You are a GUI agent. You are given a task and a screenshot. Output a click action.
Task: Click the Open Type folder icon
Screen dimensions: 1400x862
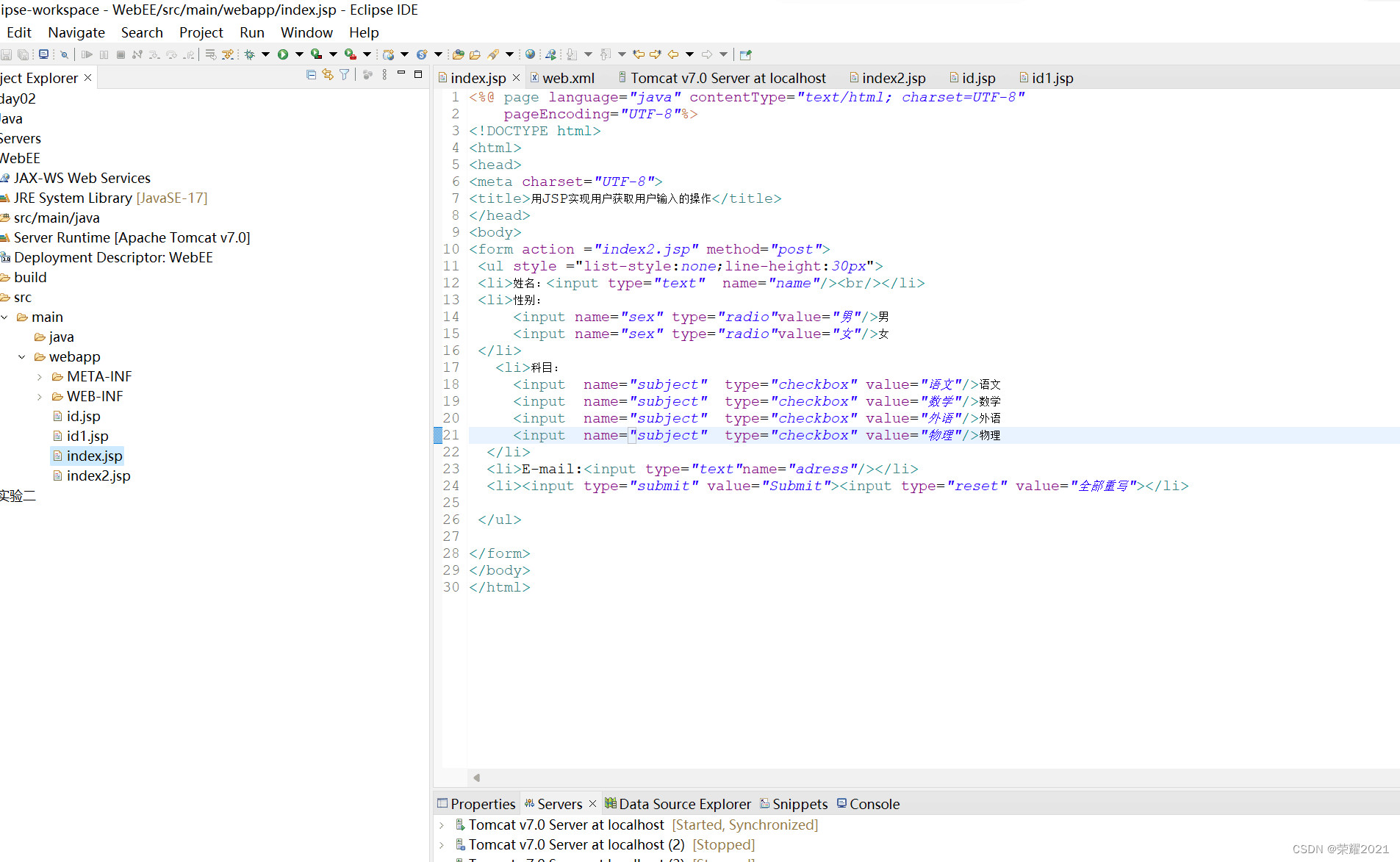(458, 54)
